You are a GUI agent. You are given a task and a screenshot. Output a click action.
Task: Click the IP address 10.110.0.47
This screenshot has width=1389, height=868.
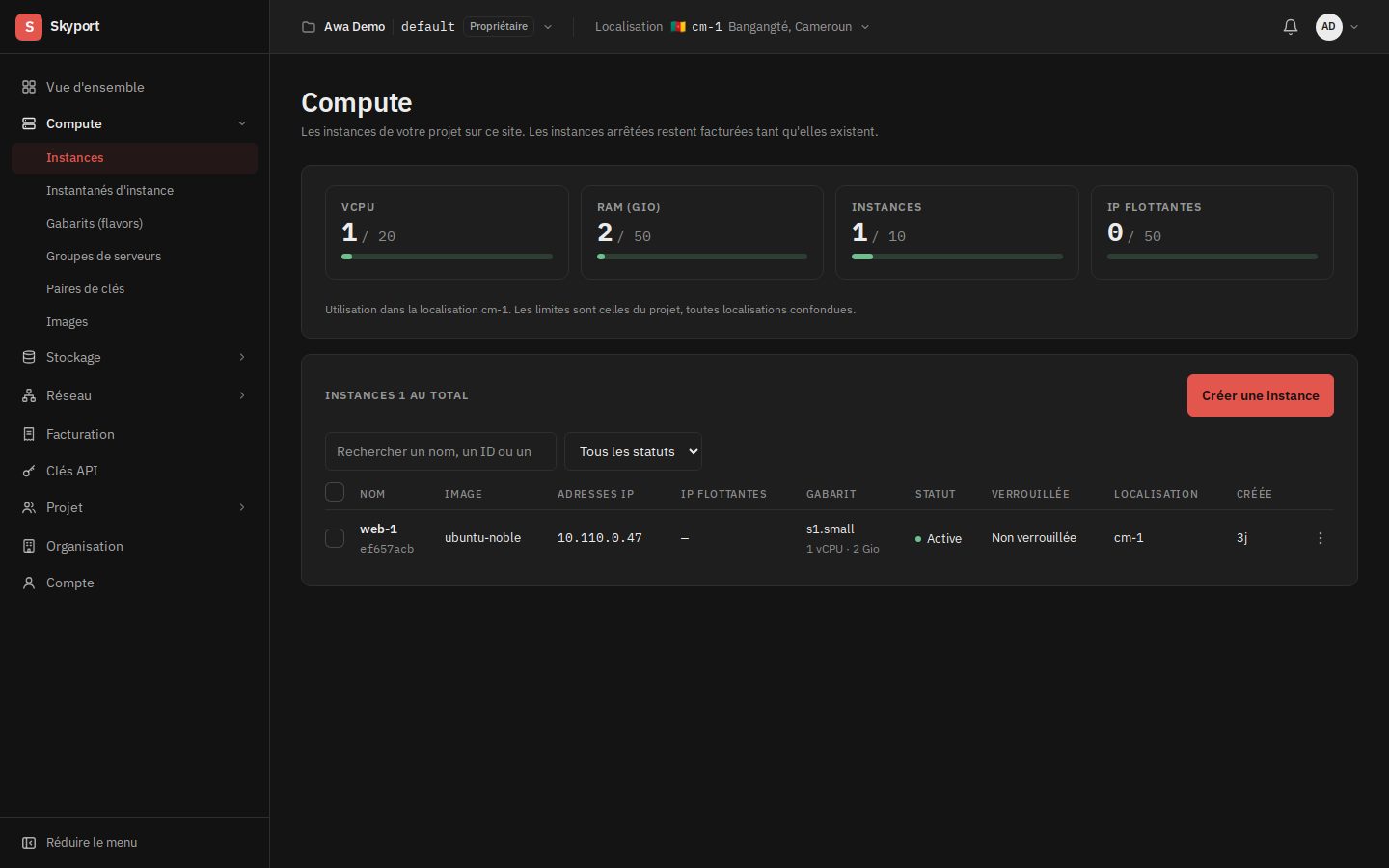click(600, 538)
